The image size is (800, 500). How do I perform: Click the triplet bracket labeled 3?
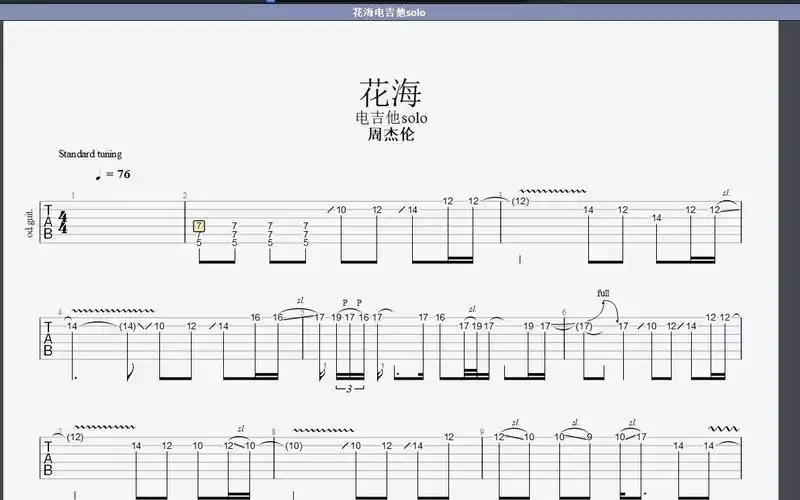pos(349,389)
